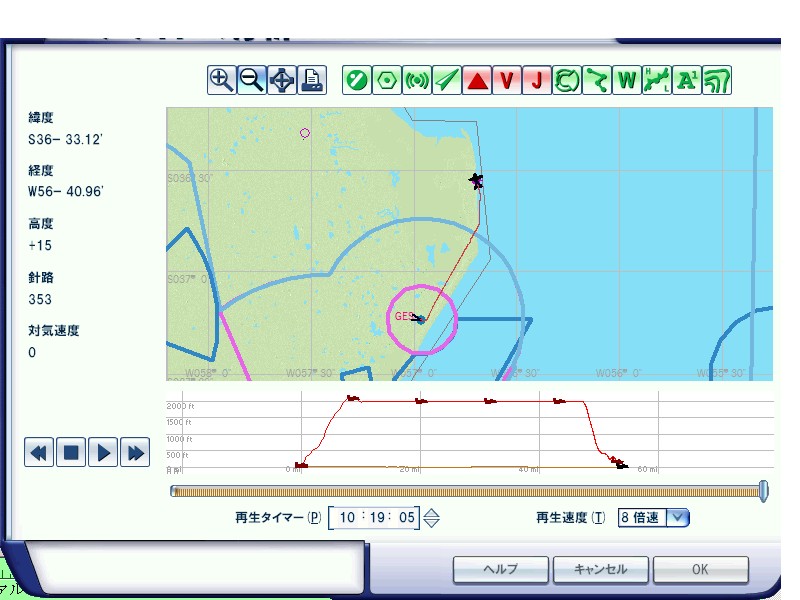Viewport: 800px width, 600px height.
Task: Click the zoom out magnifier icon
Action: 252,80
